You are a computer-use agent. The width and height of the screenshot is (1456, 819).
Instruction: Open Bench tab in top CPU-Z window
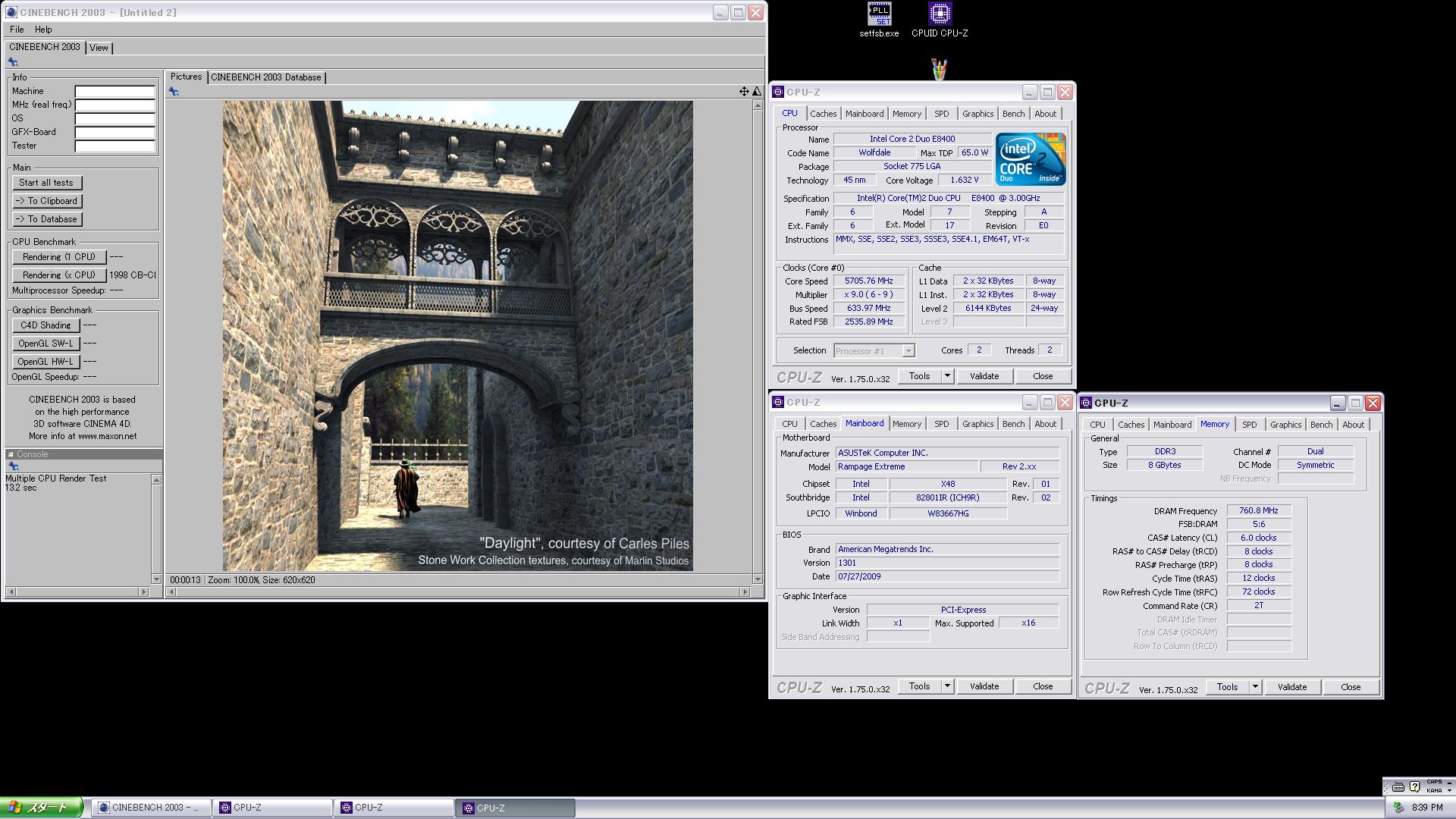(1013, 114)
